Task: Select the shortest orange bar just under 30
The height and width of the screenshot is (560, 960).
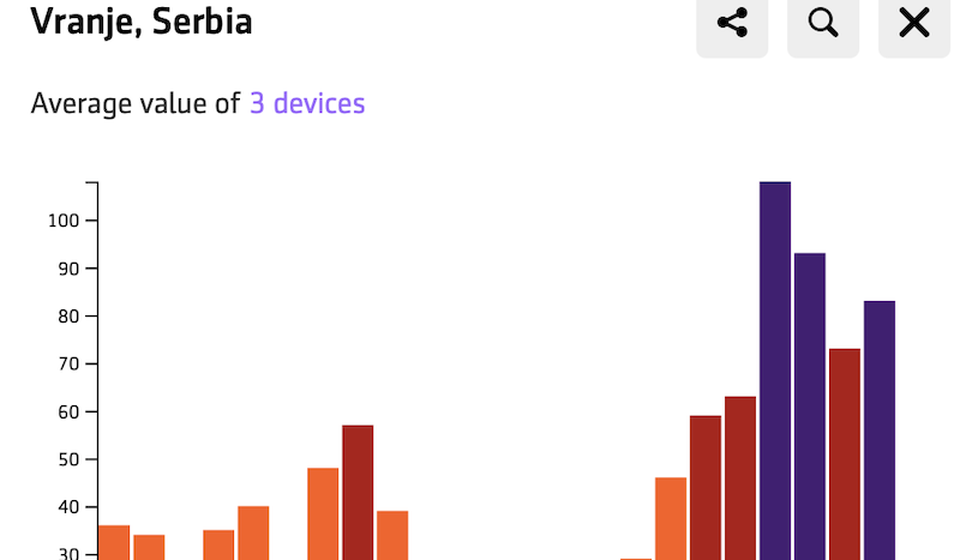Action: coord(636,558)
